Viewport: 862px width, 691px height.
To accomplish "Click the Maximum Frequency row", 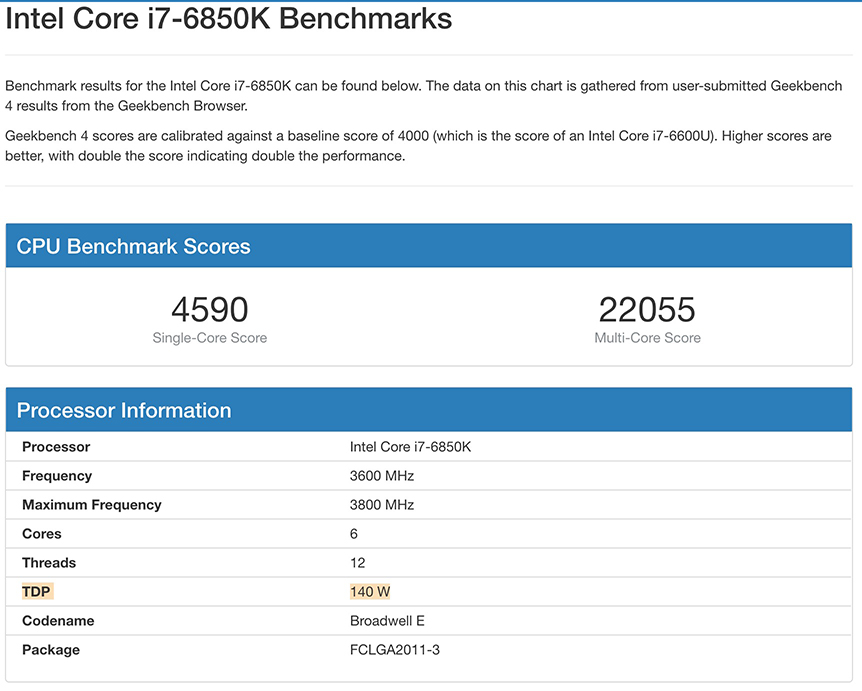I will [91, 504].
